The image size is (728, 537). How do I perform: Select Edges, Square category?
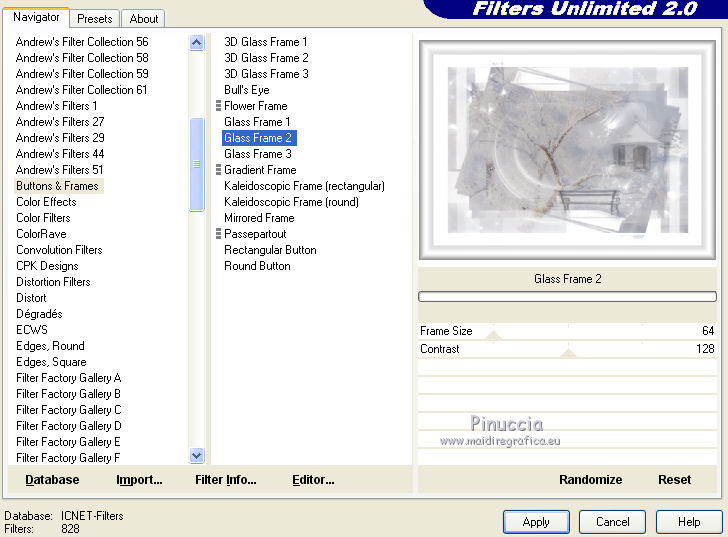[x=52, y=362]
